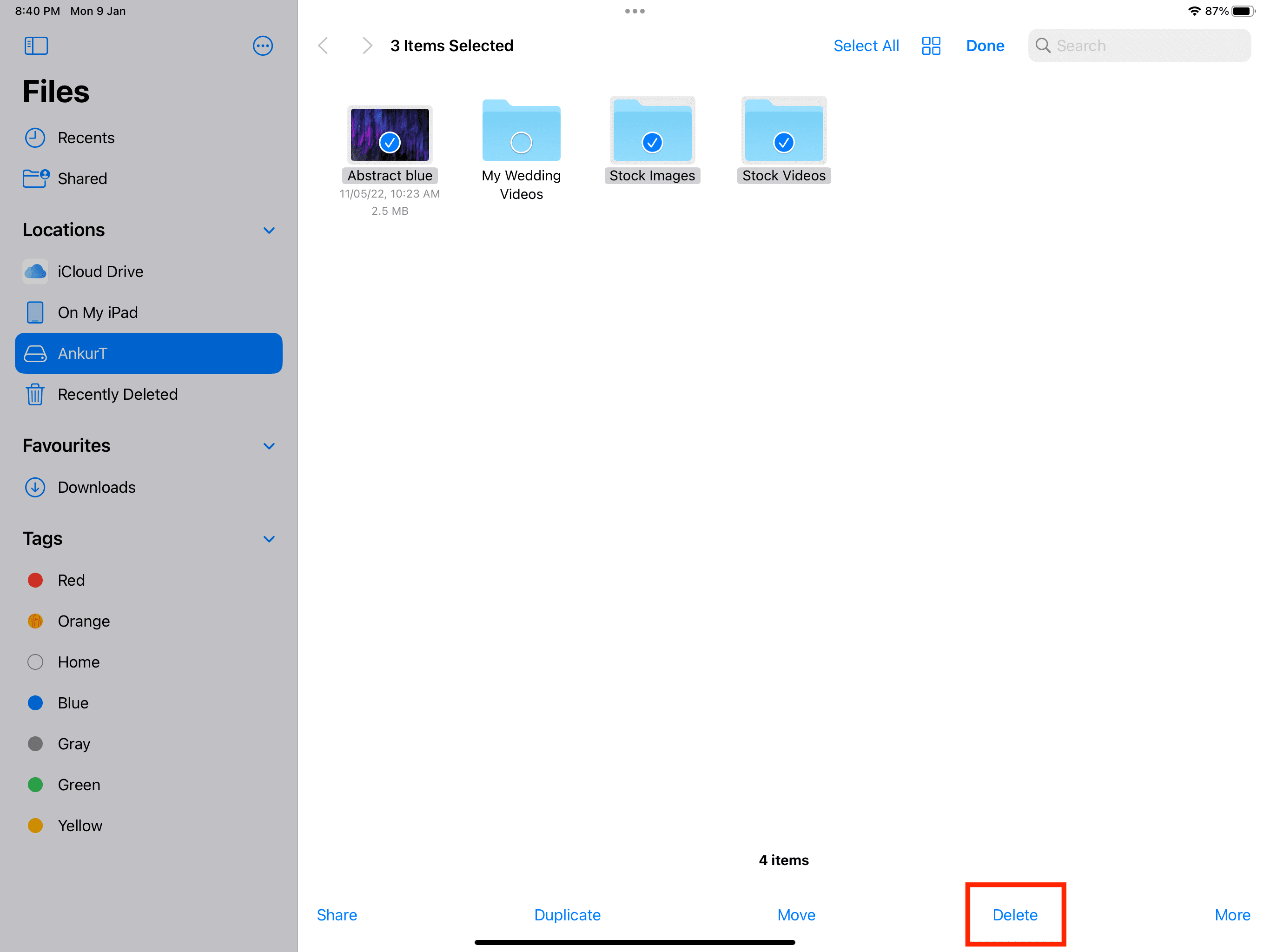This screenshot has height=952, width=1270.
Task: Tap the battery status indicator
Action: (1243, 11)
